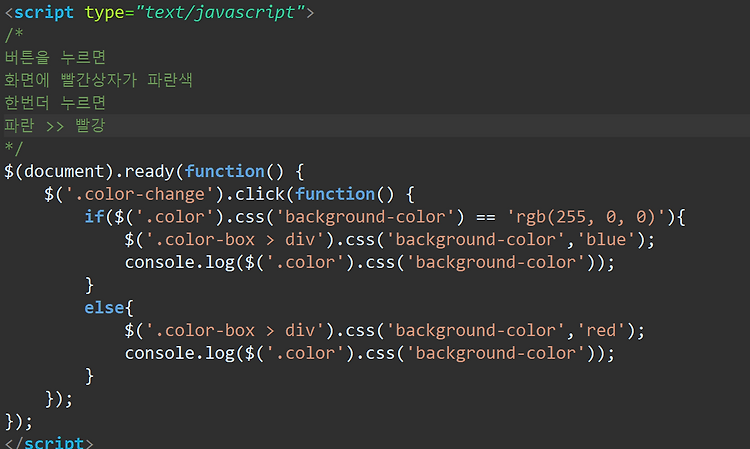Click the 'red' string value
The image size is (750, 449).
(x=601, y=330)
